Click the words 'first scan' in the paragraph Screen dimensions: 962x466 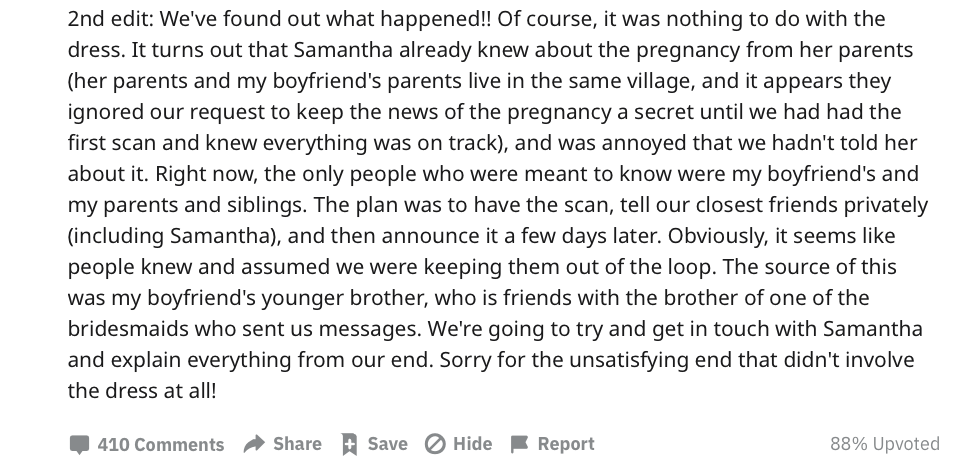pyautogui.click(x=103, y=143)
